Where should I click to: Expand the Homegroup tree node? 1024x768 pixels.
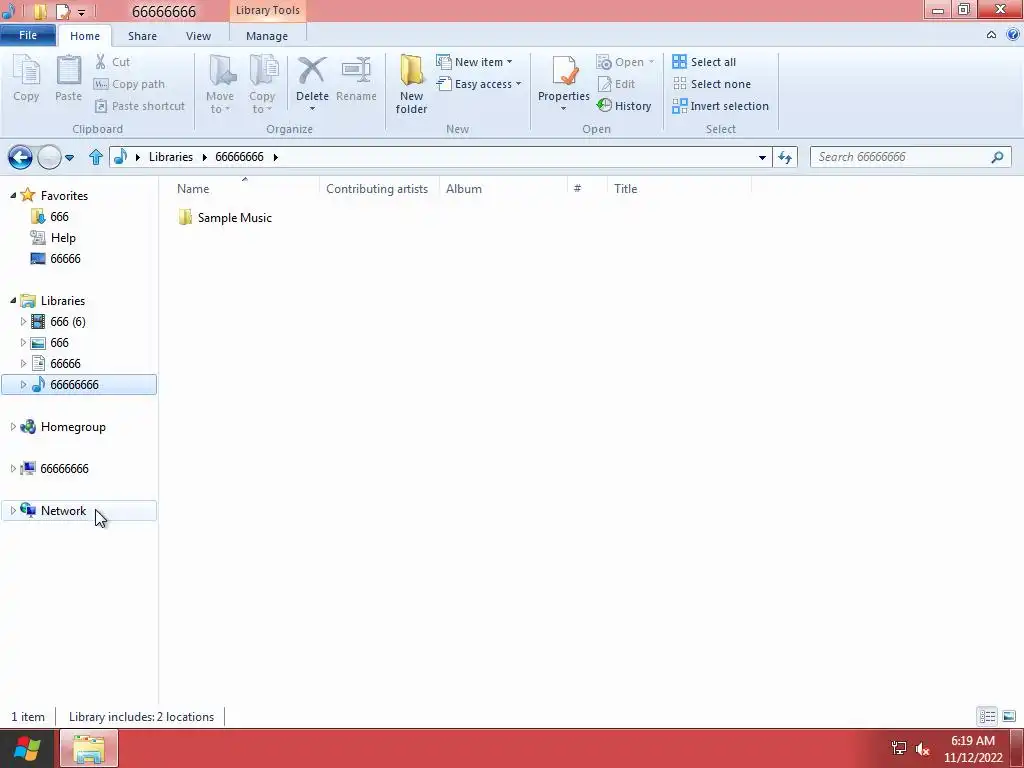point(13,427)
